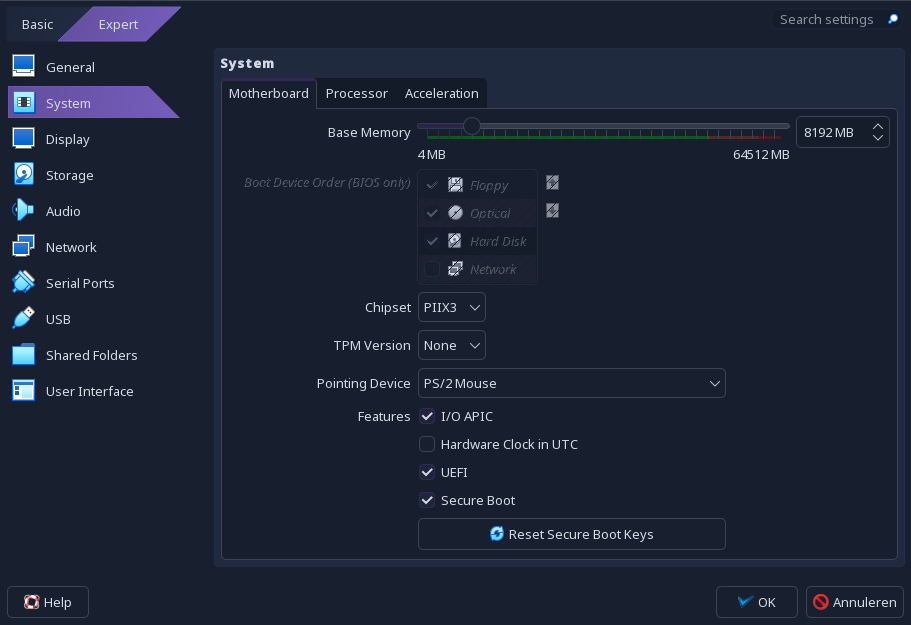The image size is (911, 625).
Task: Open the TPM Version dropdown
Action: (x=451, y=346)
